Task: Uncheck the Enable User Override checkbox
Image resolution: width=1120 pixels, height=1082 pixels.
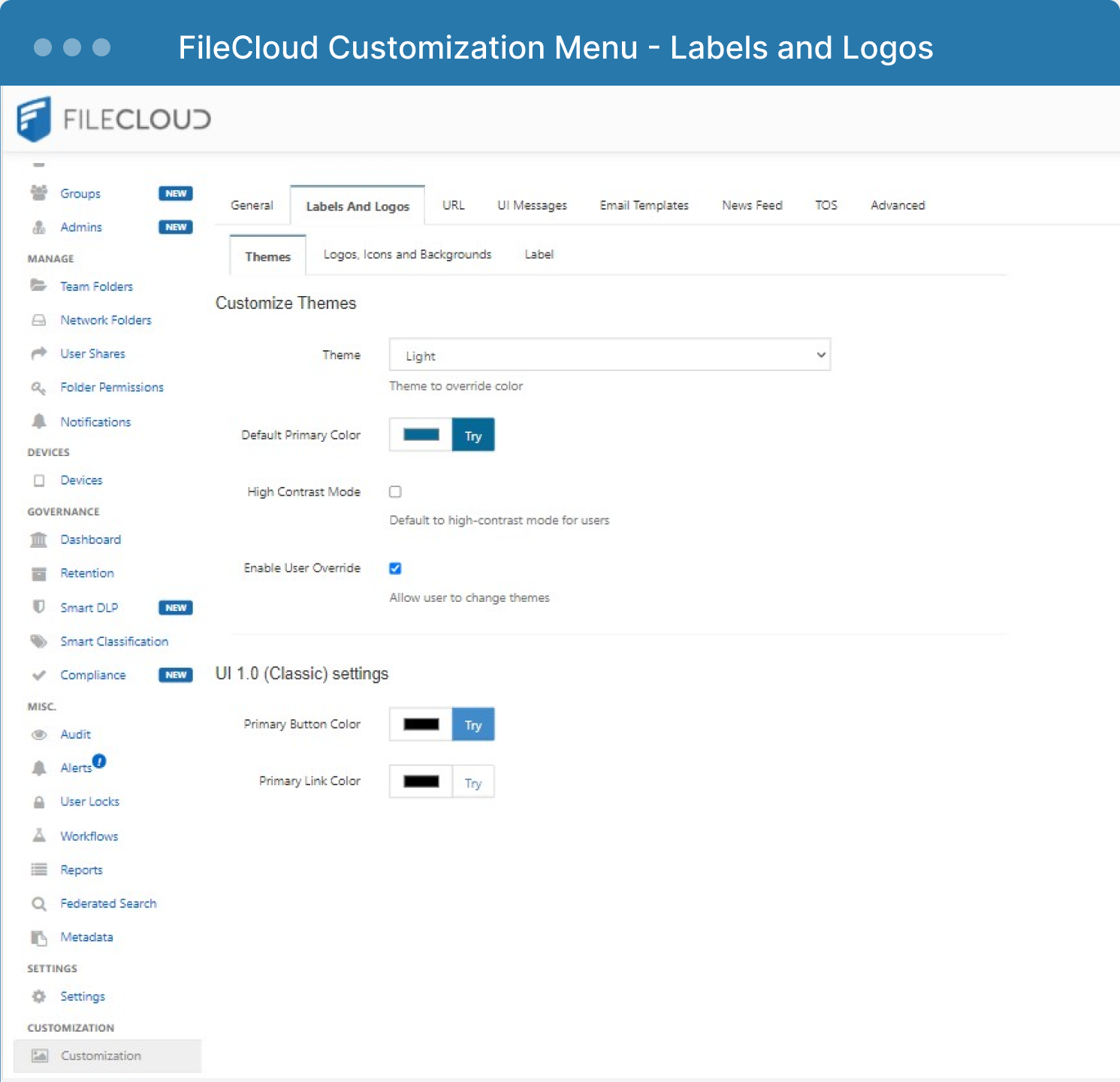Action: click(x=395, y=568)
